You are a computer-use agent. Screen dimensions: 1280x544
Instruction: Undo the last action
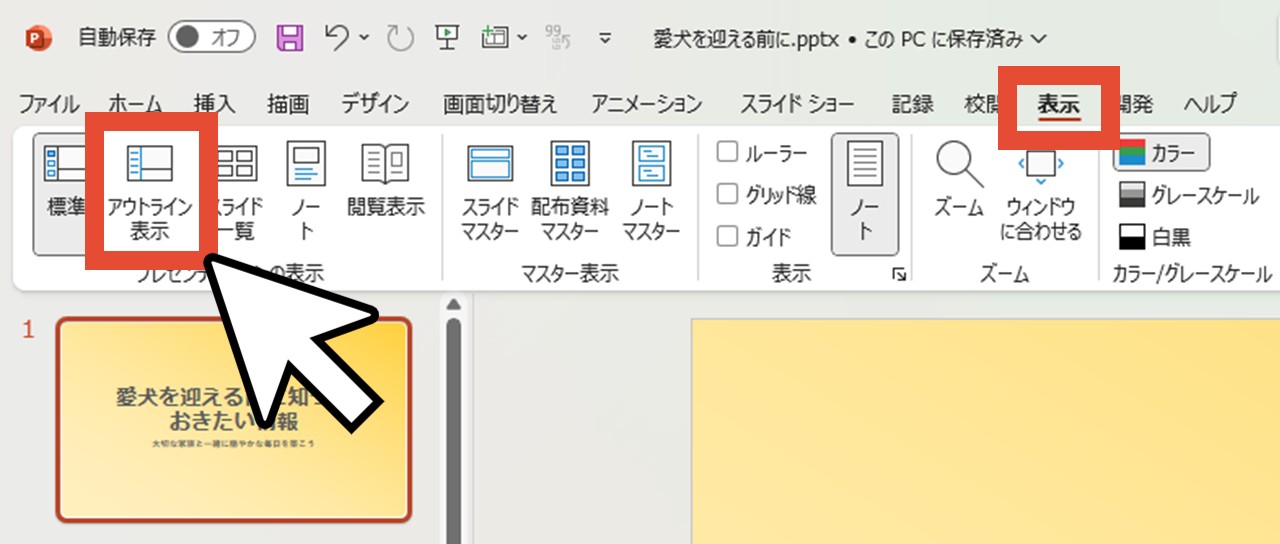tap(337, 38)
